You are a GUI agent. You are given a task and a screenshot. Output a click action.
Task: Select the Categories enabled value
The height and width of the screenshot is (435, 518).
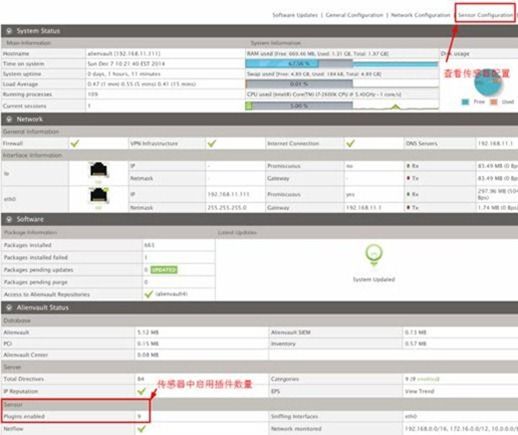(422, 379)
